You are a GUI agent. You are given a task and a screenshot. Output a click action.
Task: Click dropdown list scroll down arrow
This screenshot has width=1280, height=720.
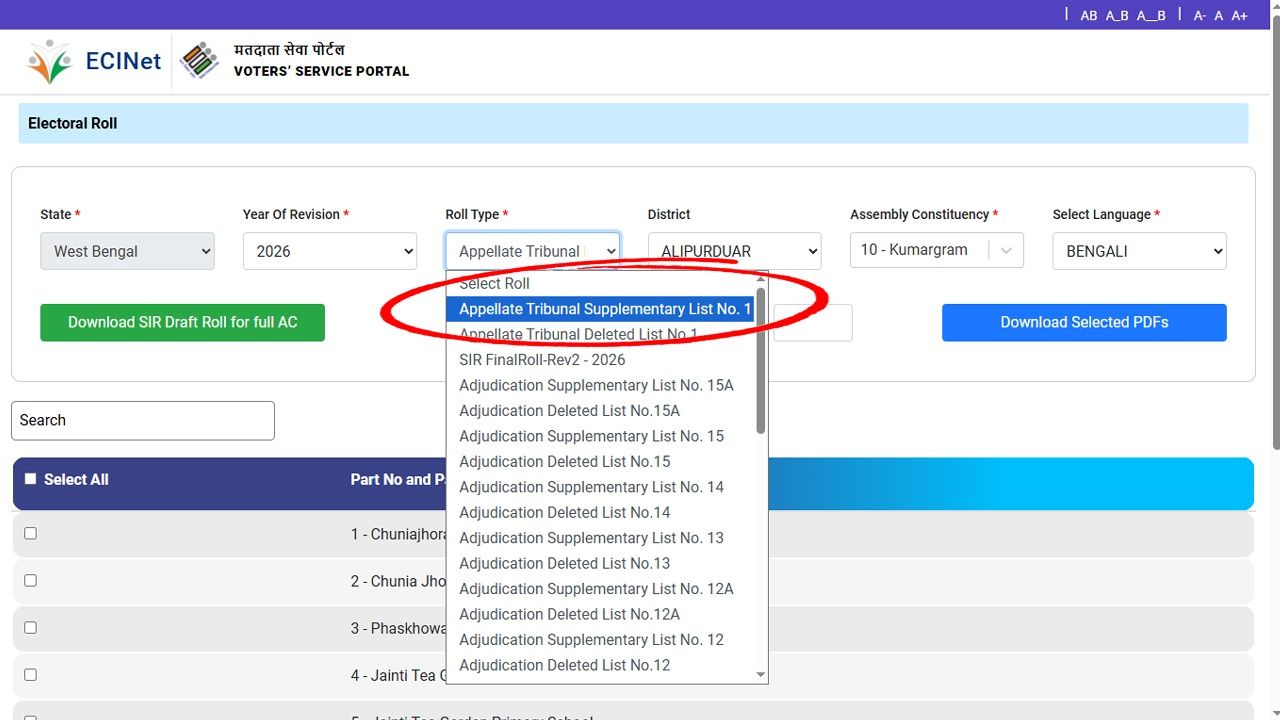(761, 675)
